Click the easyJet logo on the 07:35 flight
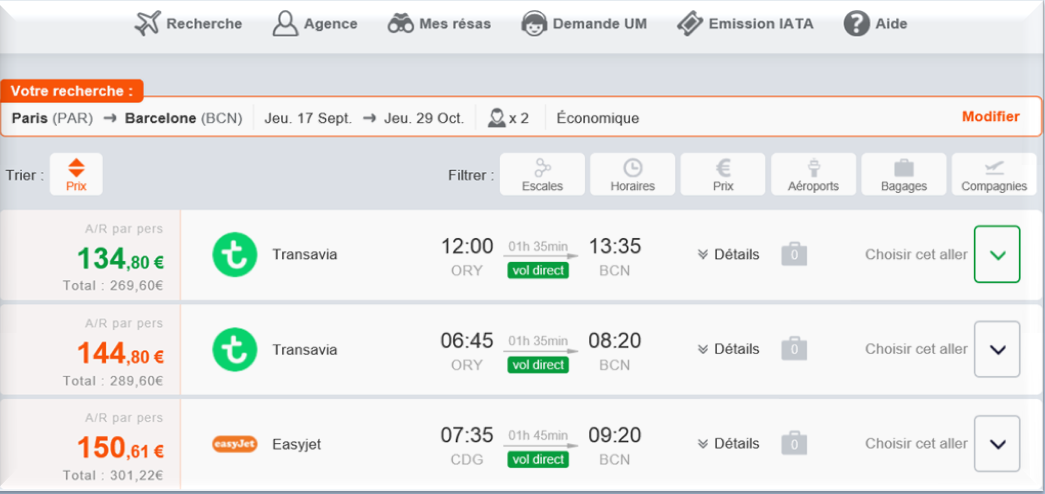The height and width of the screenshot is (494, 1045). click(x=235, y=444)
